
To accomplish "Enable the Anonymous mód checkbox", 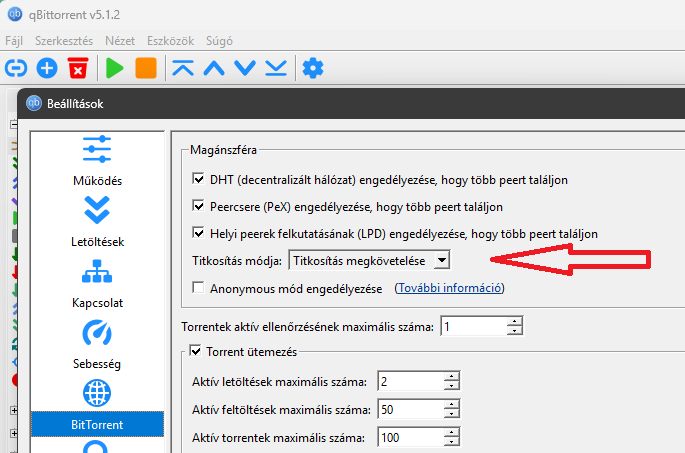I will (198, 287).
